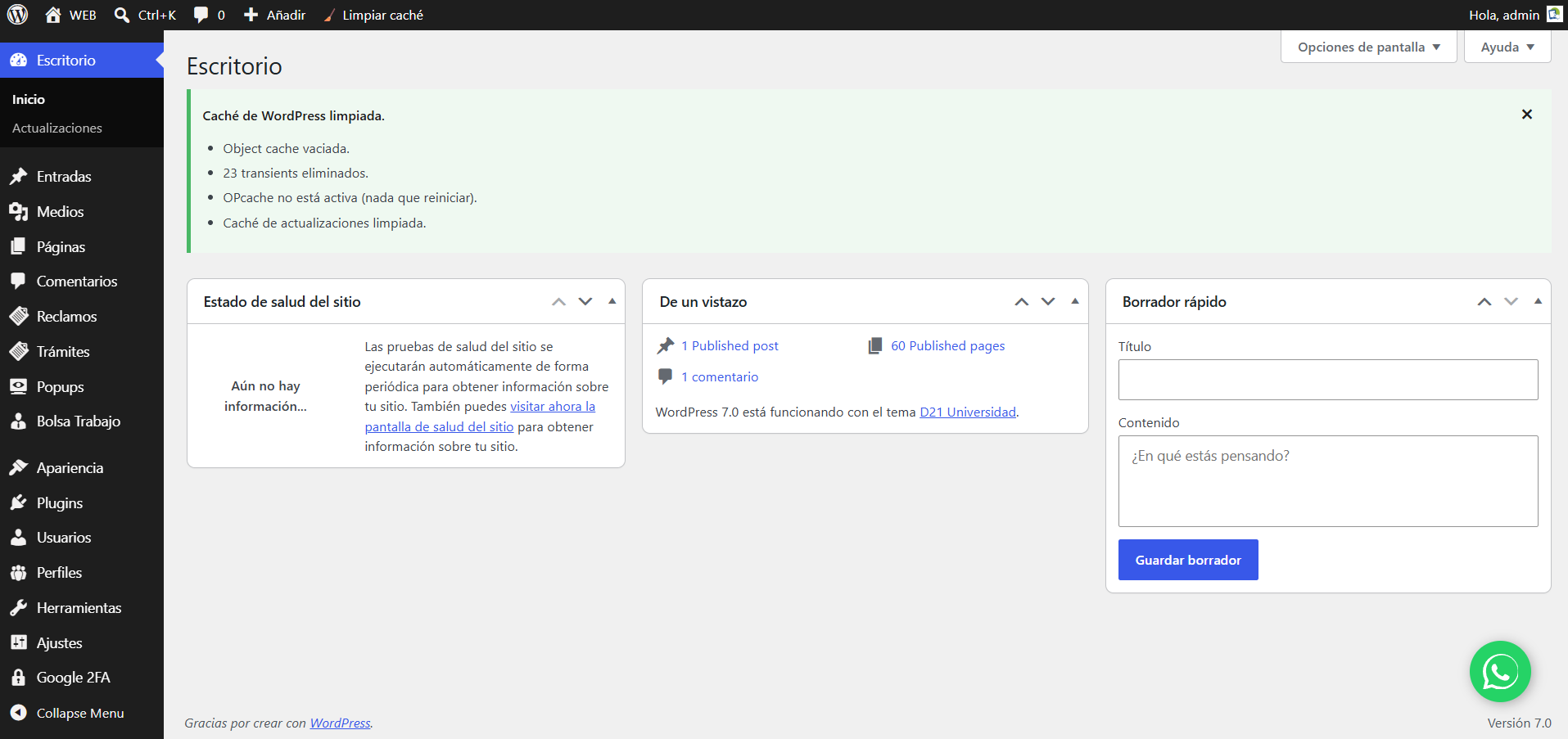
Task: Open the comments bubble in admin bar
Action: pos(201,15)
